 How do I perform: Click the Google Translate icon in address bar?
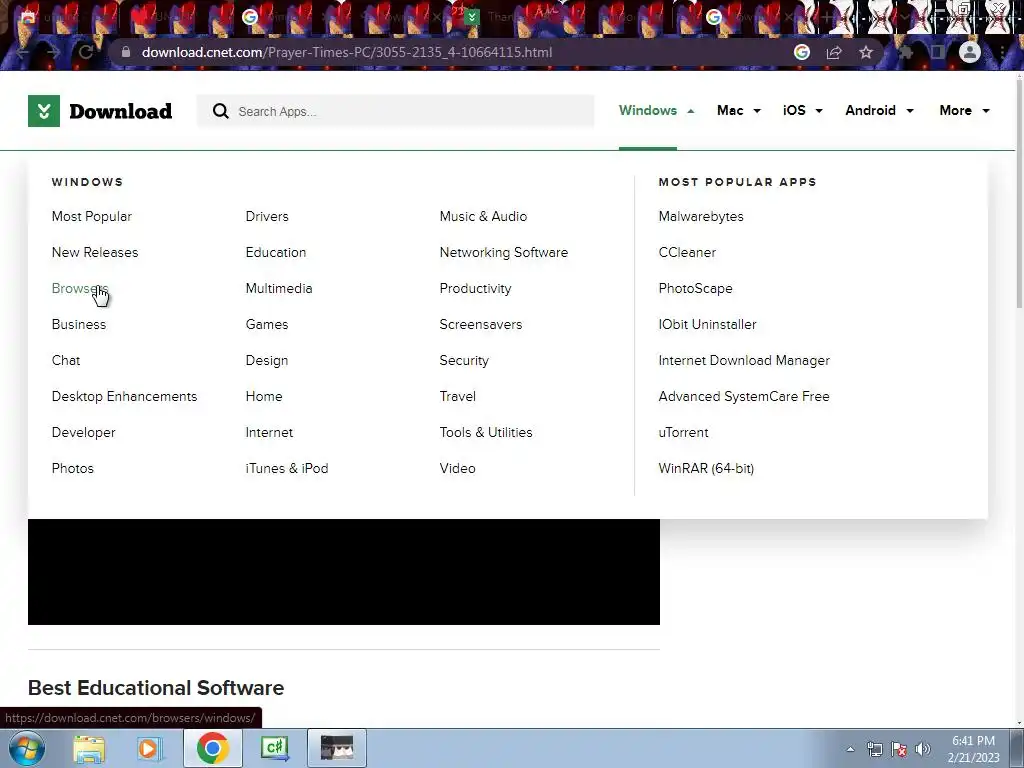click(x=802, y=52)
